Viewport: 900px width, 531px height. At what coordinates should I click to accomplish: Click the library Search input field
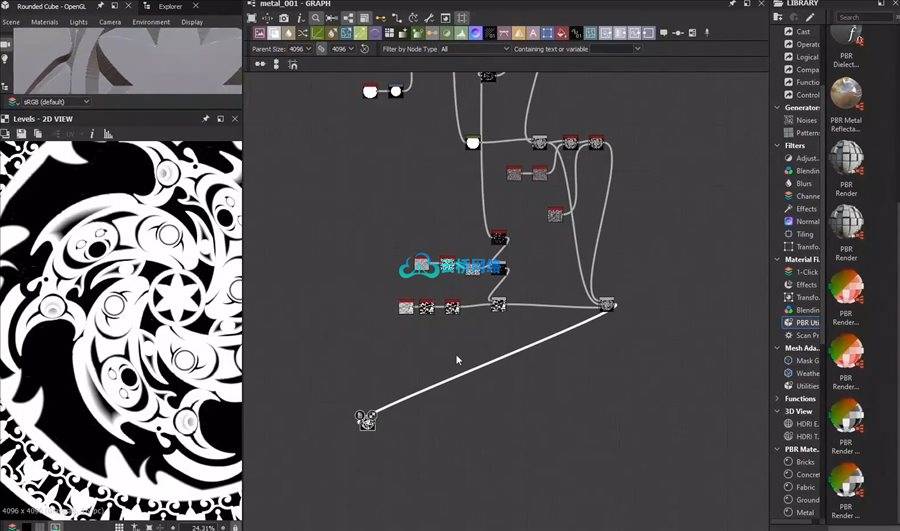pyautogui.click(x=863, y=17)
